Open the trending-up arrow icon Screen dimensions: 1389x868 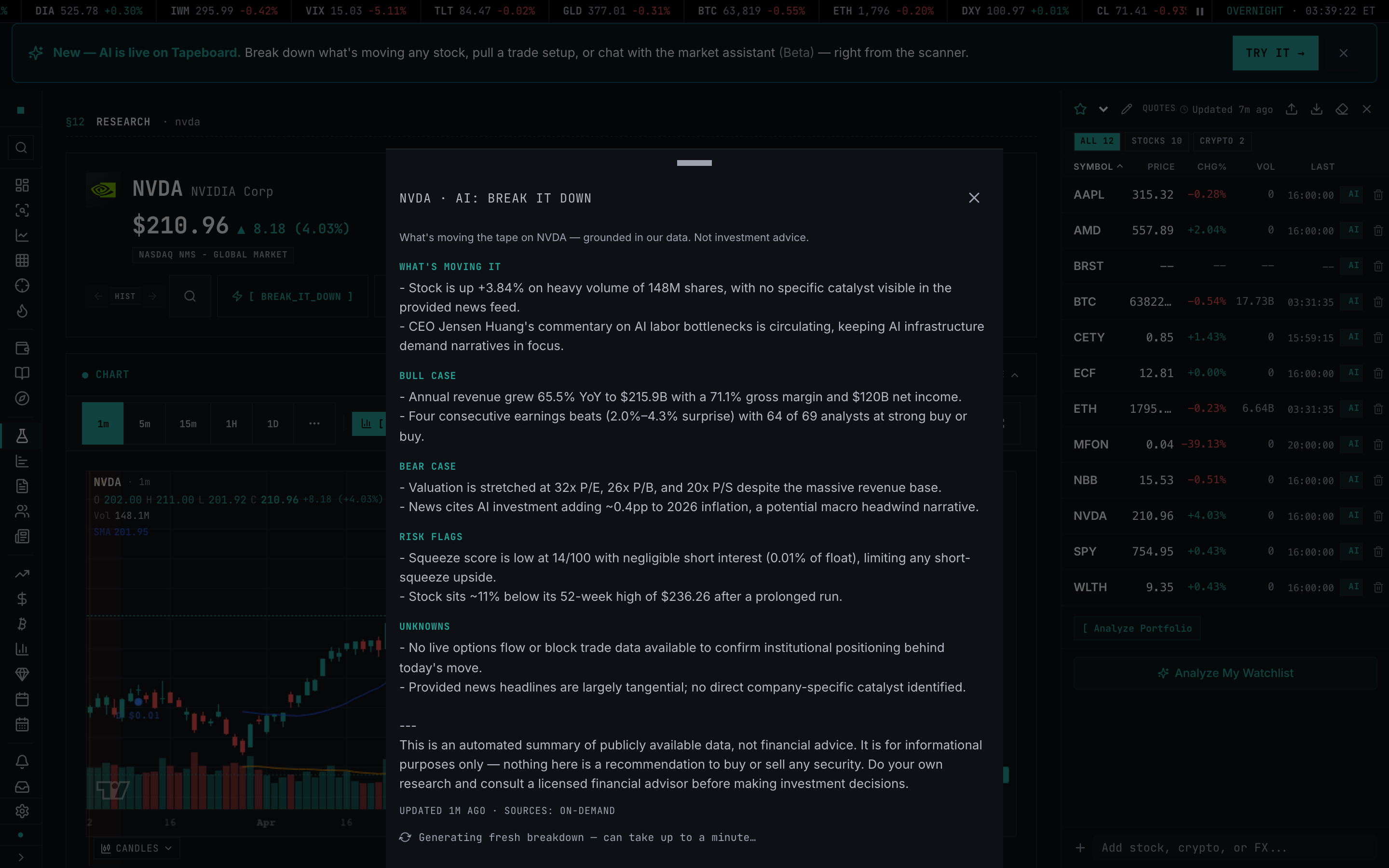[x=22, y=573]
